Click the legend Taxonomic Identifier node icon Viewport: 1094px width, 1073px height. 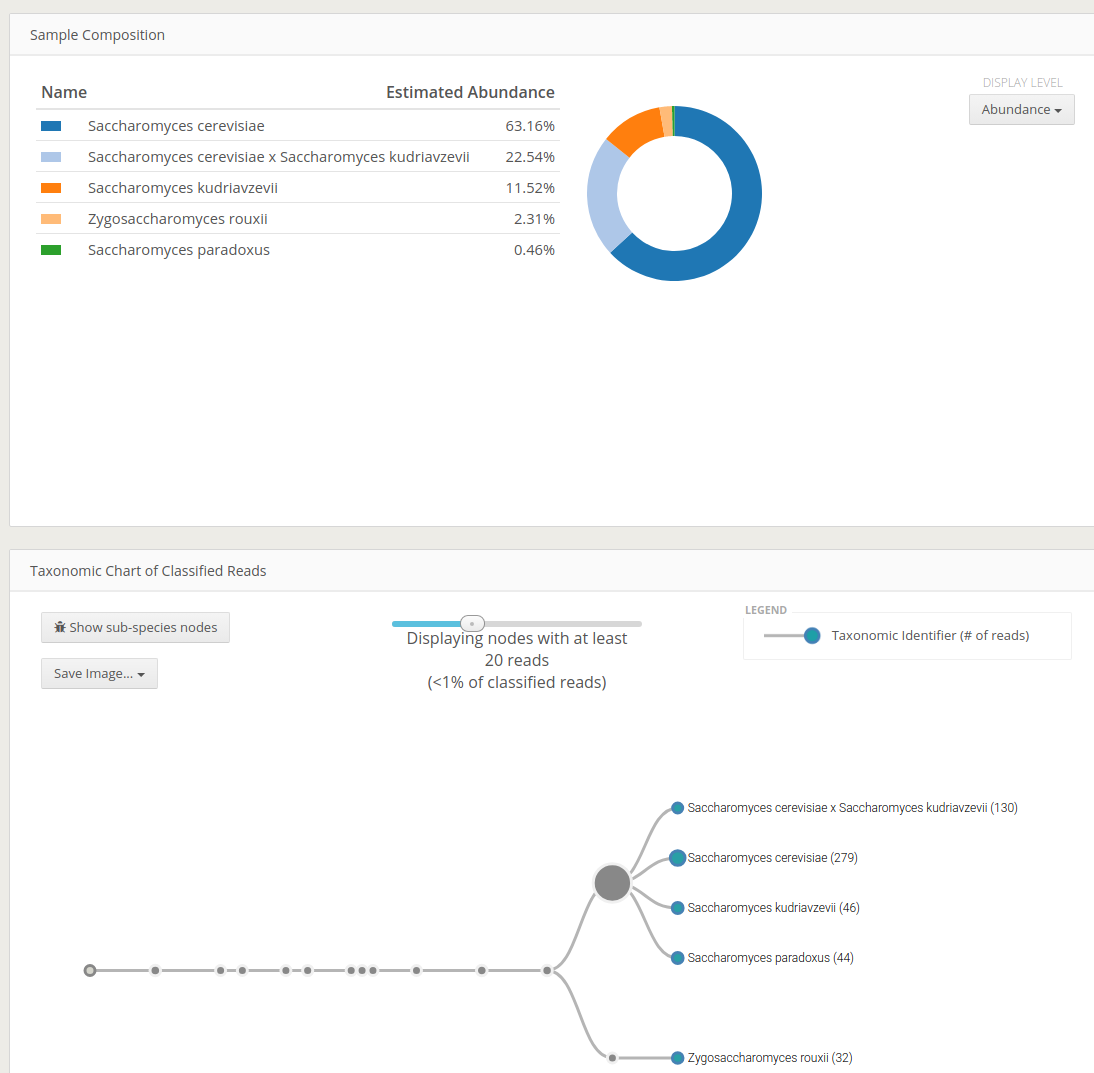(812, 635)
